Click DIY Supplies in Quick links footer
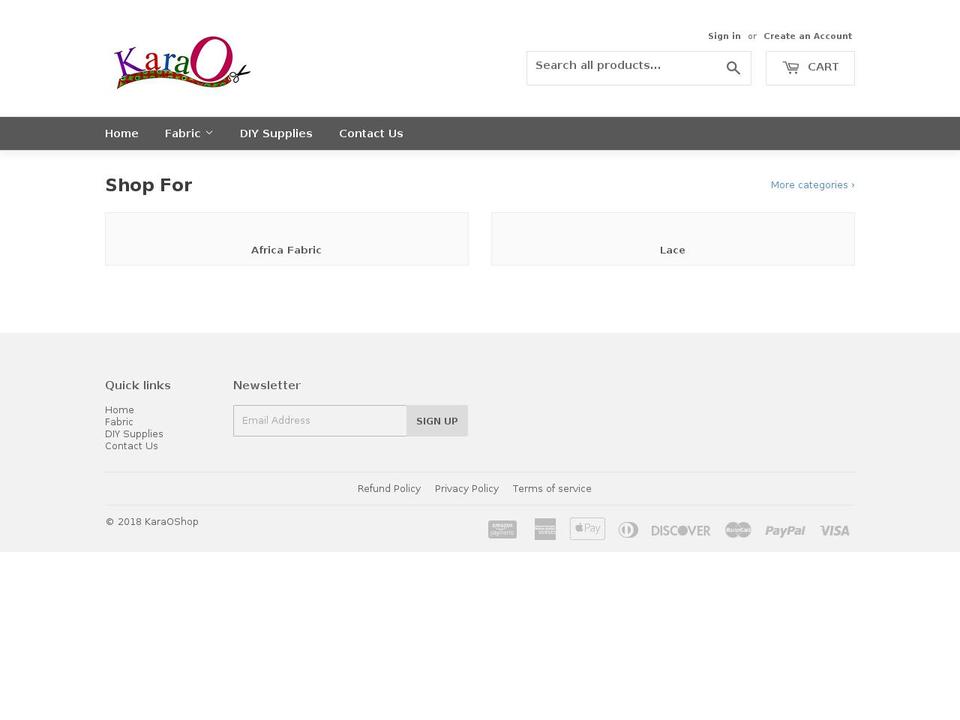The height and width of the screenshot is (720, 960). (134, 434)
